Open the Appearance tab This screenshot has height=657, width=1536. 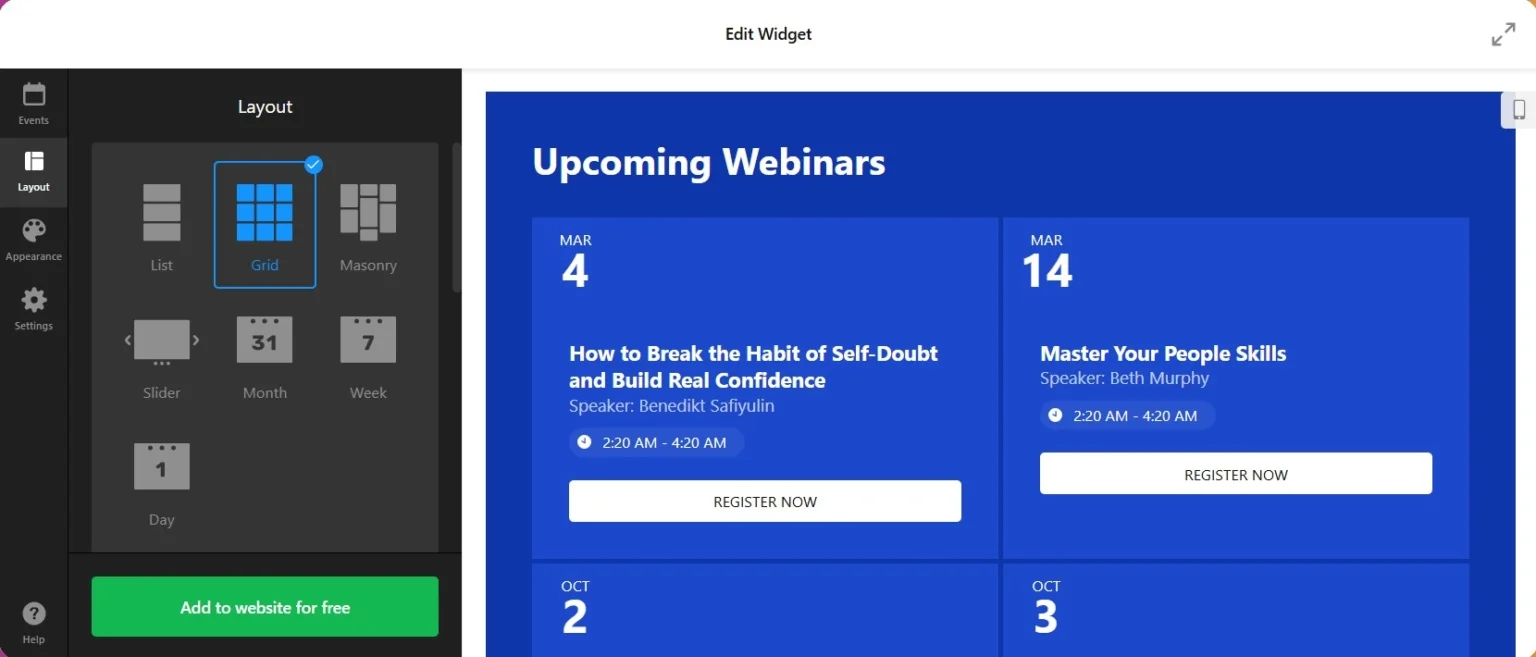coord(33,238)
